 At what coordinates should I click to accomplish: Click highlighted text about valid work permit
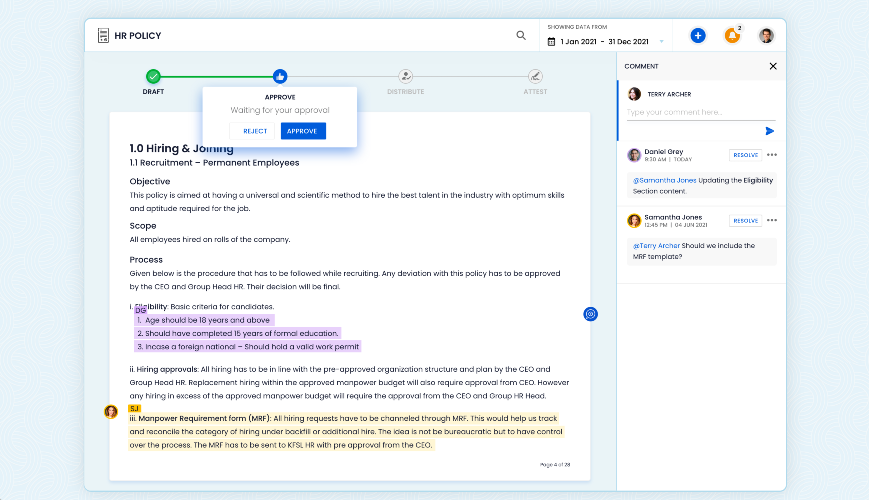[x=248, y=347]
